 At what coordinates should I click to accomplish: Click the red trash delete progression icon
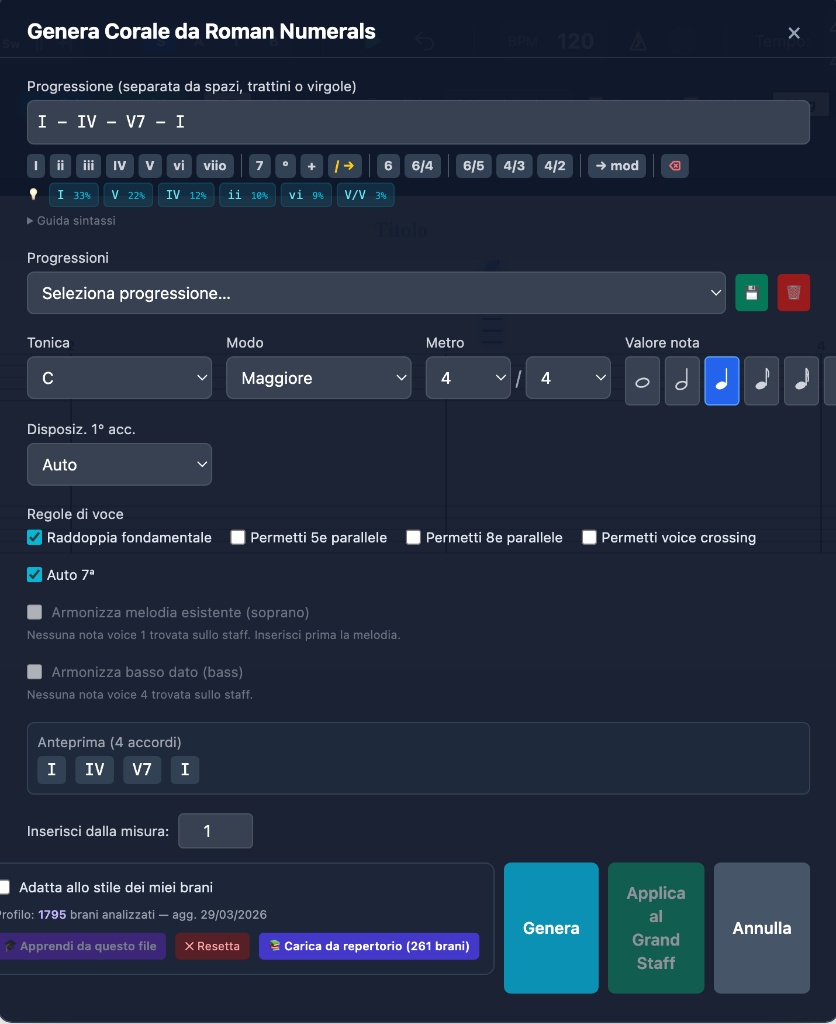click(793, 293)
